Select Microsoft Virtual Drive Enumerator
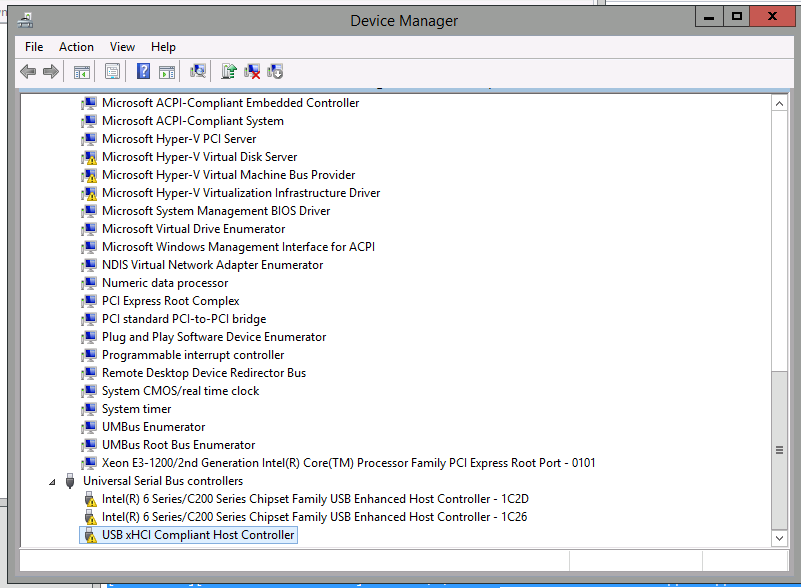 (193, 229)
